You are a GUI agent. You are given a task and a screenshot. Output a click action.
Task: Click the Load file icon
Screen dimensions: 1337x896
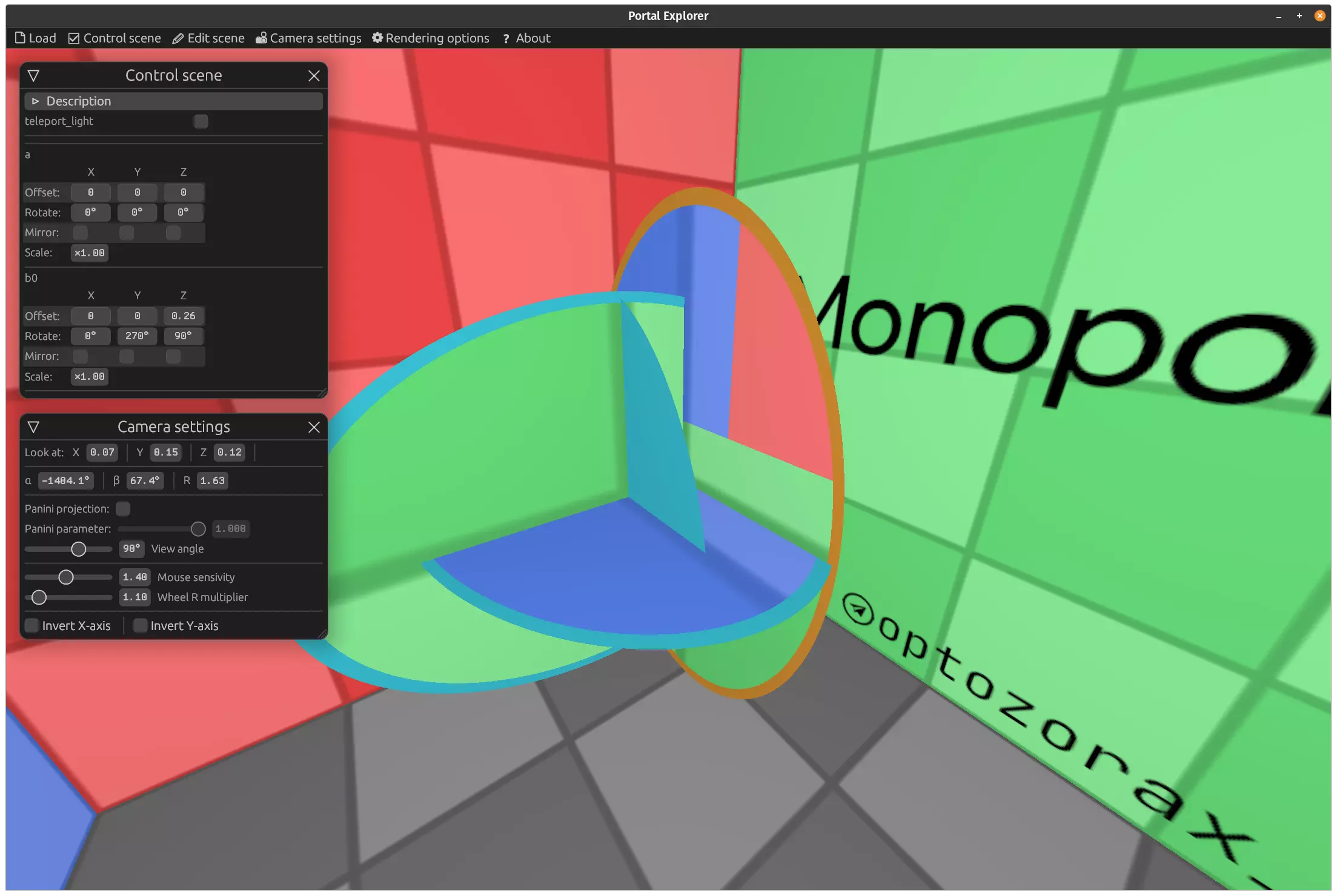pos(20,38)
